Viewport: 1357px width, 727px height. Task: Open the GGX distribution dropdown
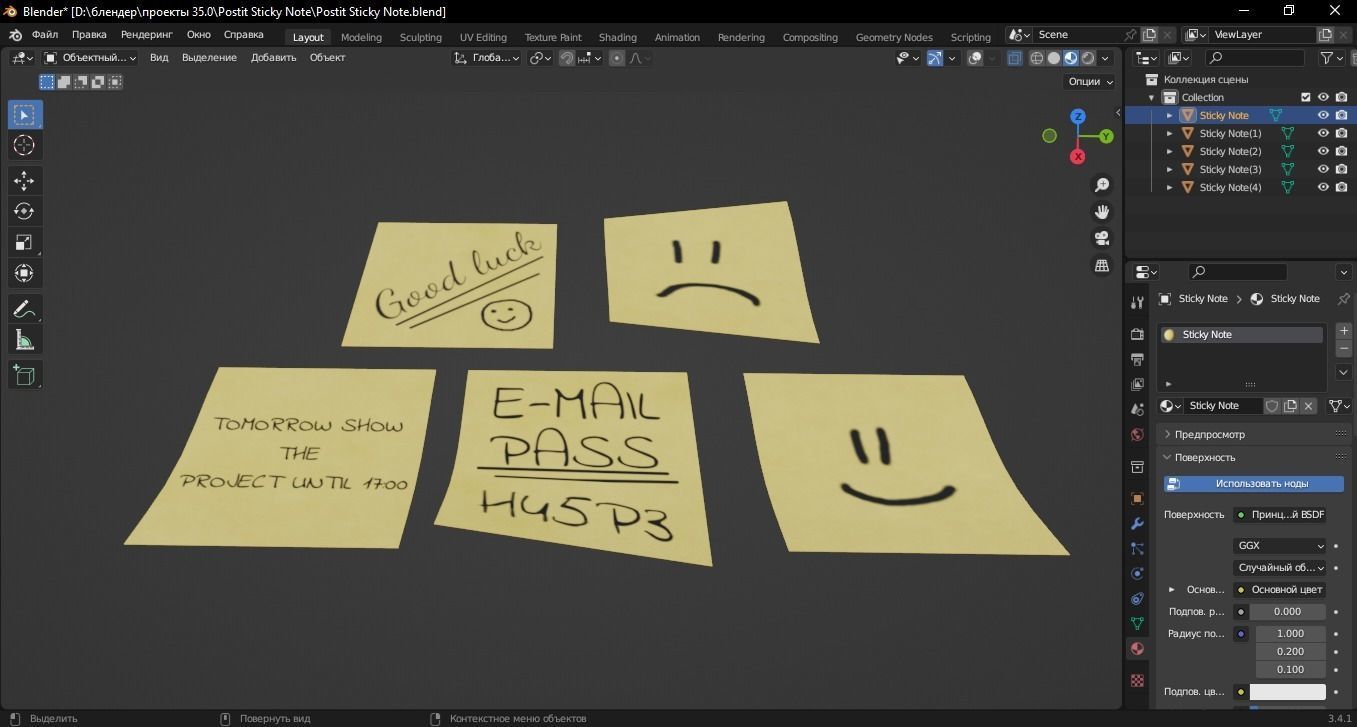[1280, 545]
